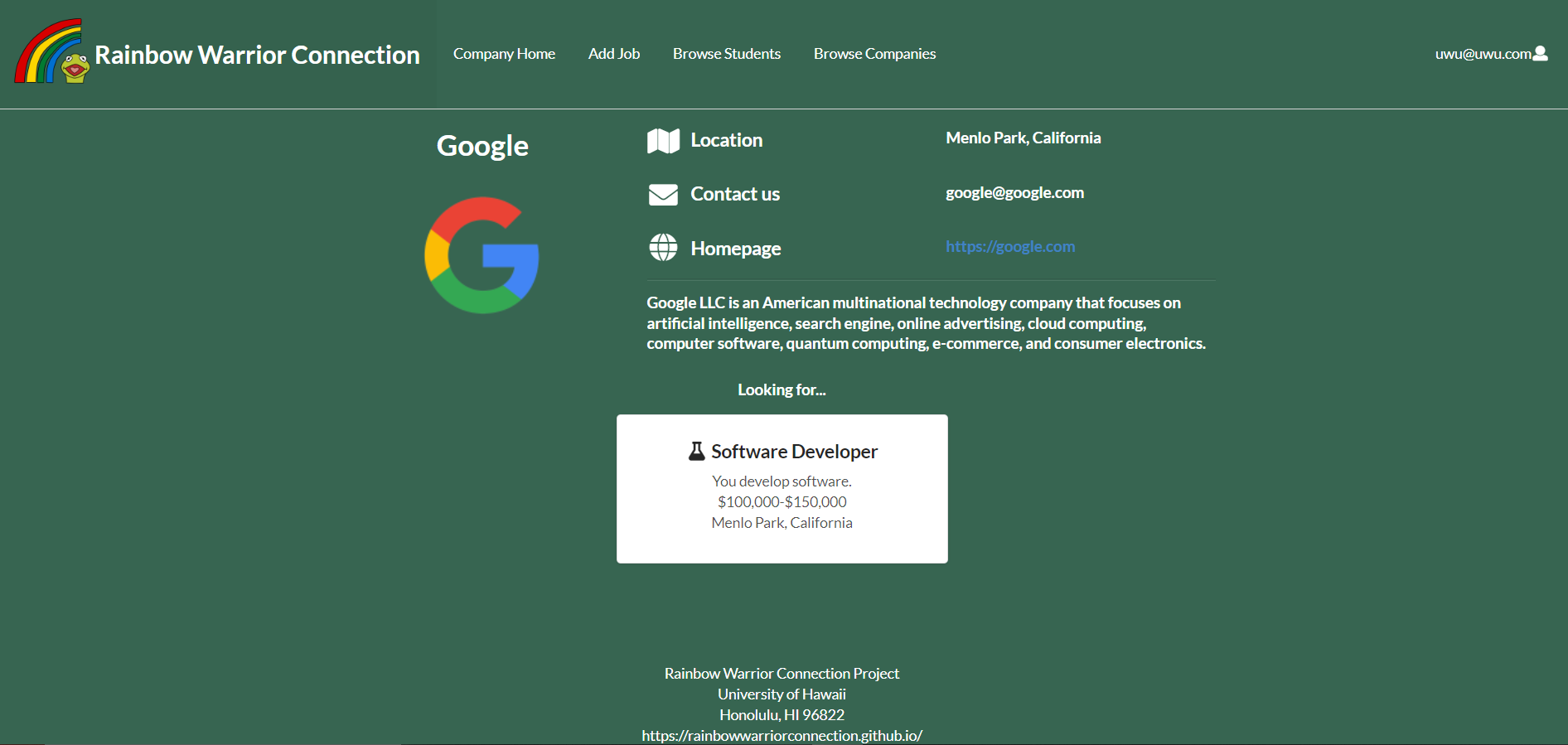Click the Rainbow Warrior Connection title
This screenshot has height=745, width=1568.
257,55
